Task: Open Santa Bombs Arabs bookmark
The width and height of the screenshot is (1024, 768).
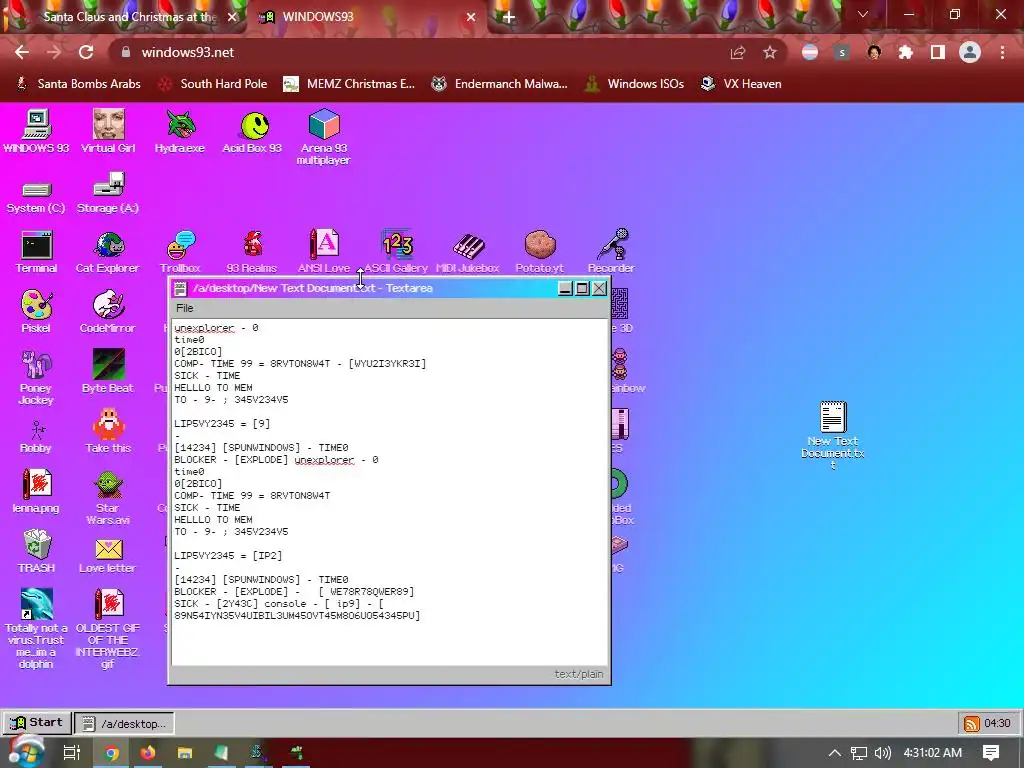Action: [78, 84]
